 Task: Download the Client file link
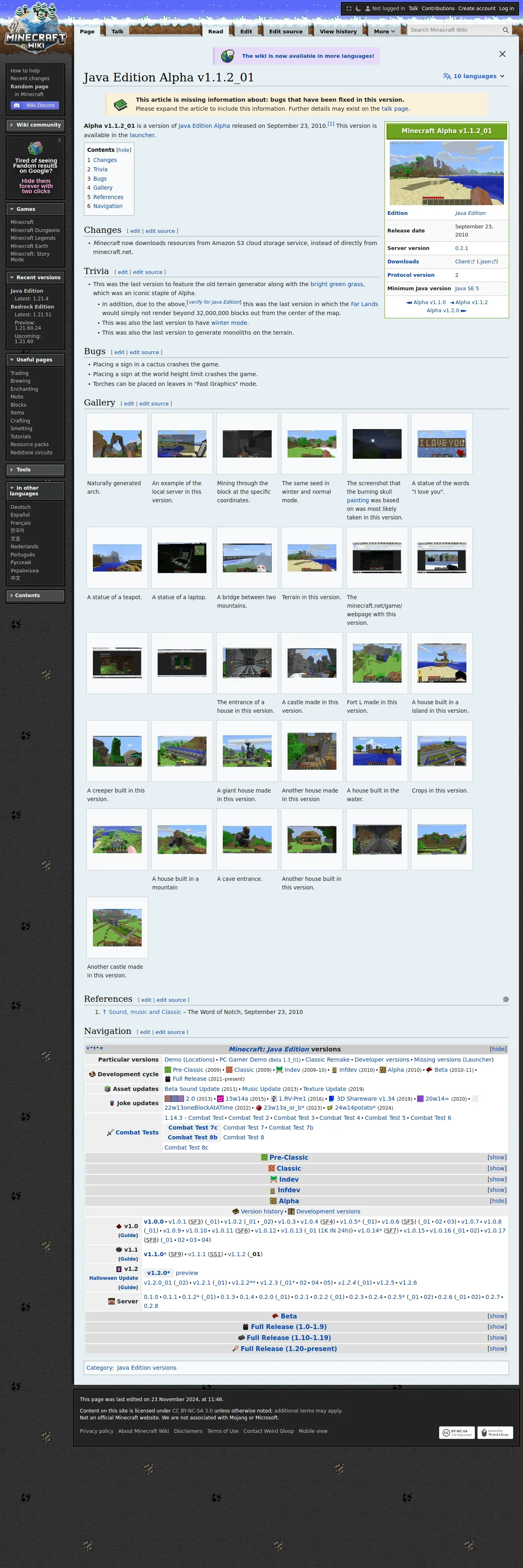tap(465, 262)
